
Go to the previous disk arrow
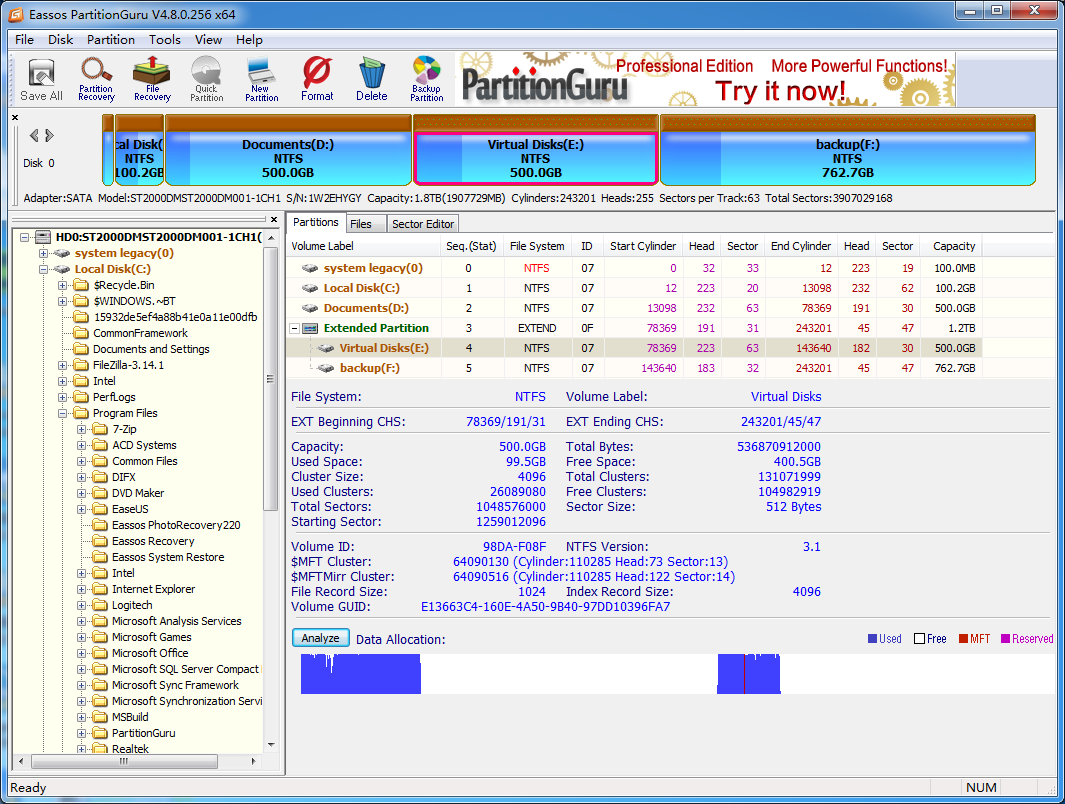[x=34, y=136]
